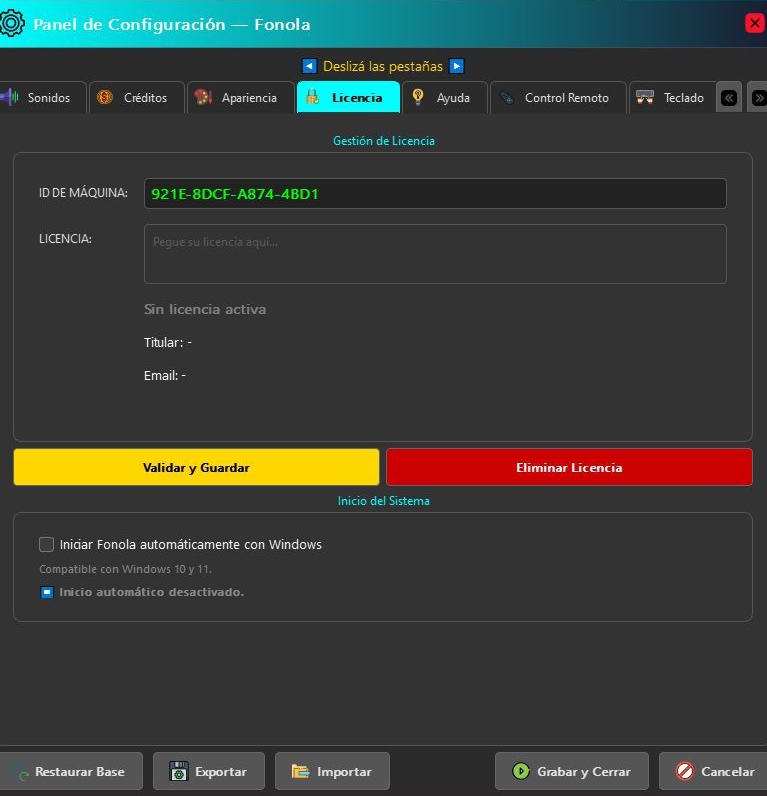Click the gear icon in title bar

click(12, 23)
